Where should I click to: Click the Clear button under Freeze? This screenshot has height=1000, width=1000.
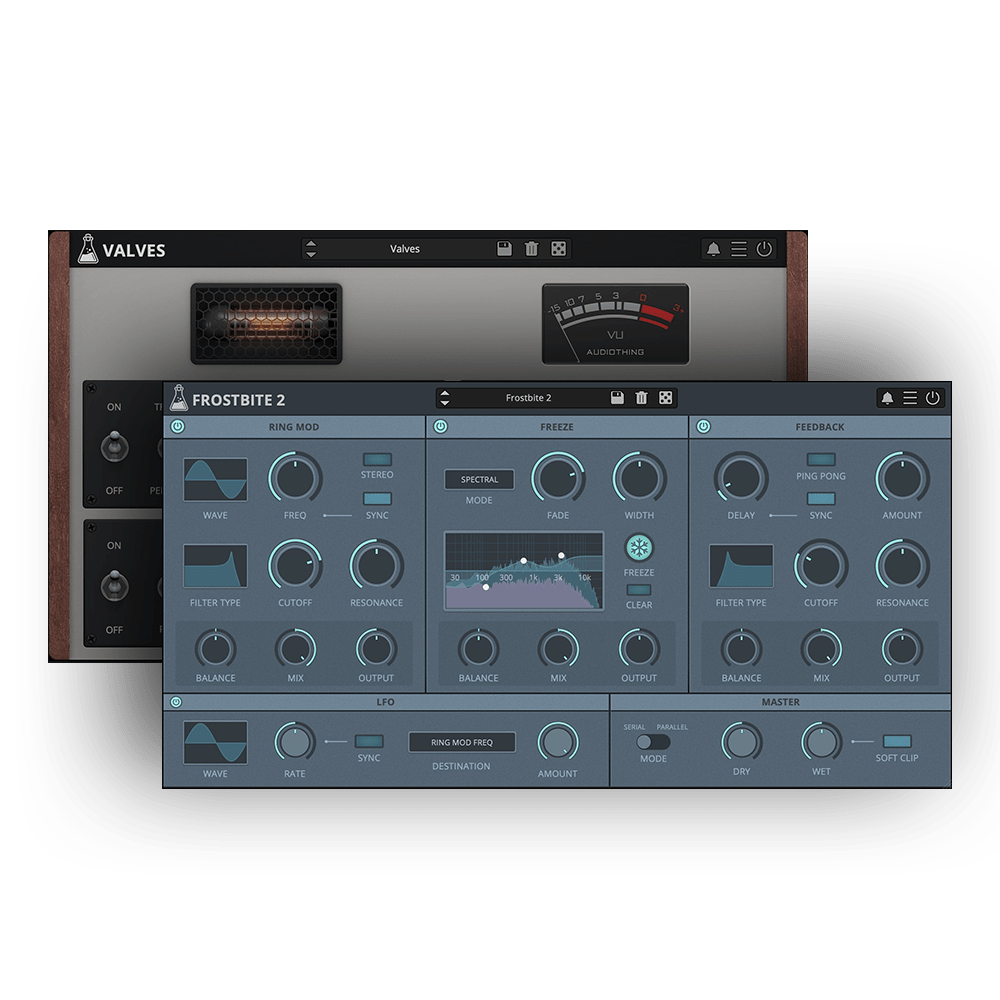coord(638,590)
